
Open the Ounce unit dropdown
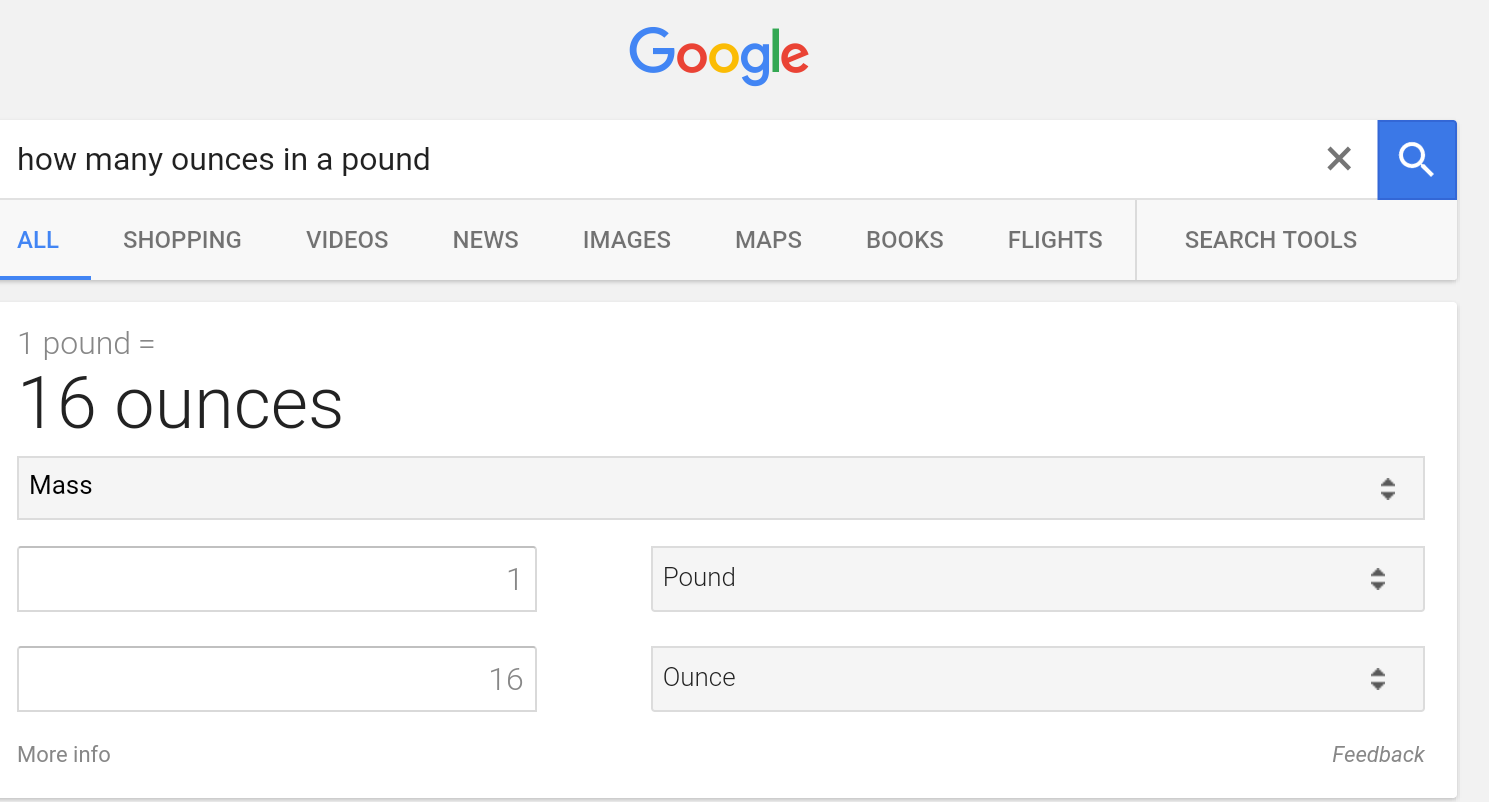pos(1036,679)
